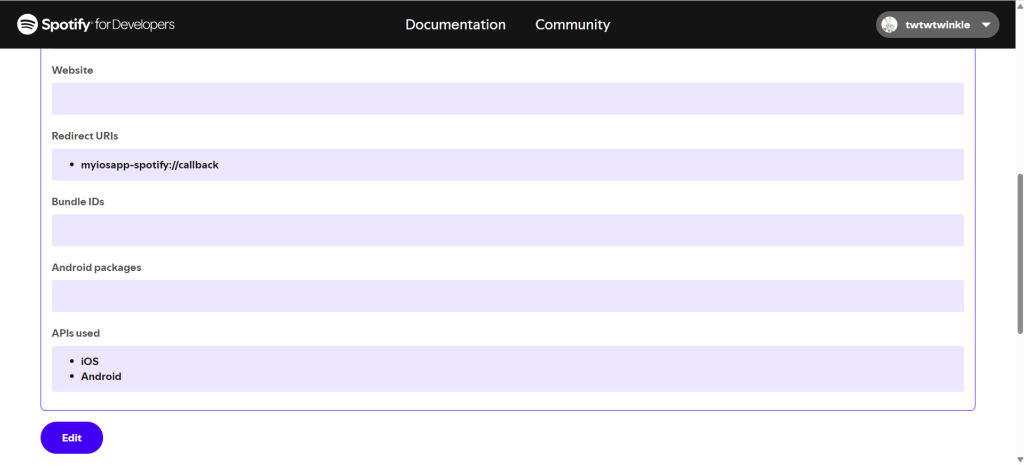Click the twtwtwinkle username text

point(937,25)
